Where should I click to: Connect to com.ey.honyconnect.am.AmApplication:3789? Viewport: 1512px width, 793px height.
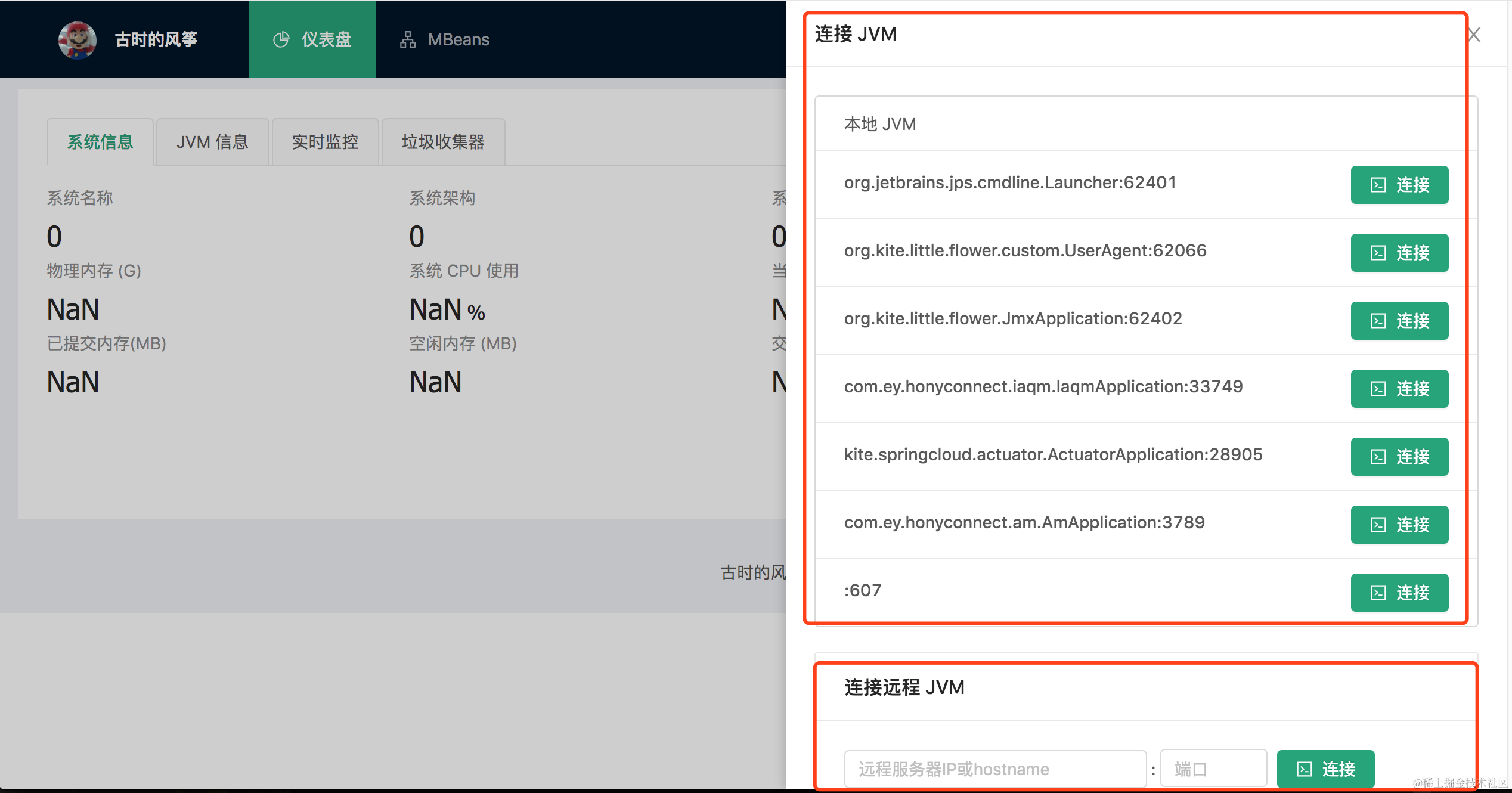(x=1399, y=525)
